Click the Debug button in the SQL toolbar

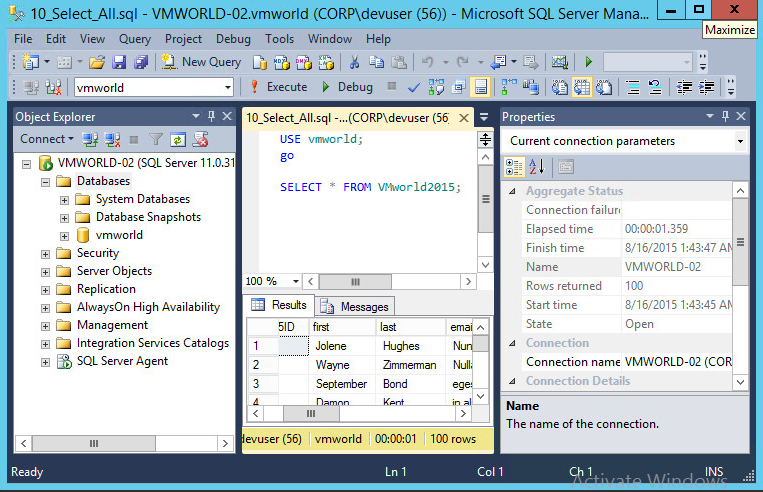(x=348, y=87)
